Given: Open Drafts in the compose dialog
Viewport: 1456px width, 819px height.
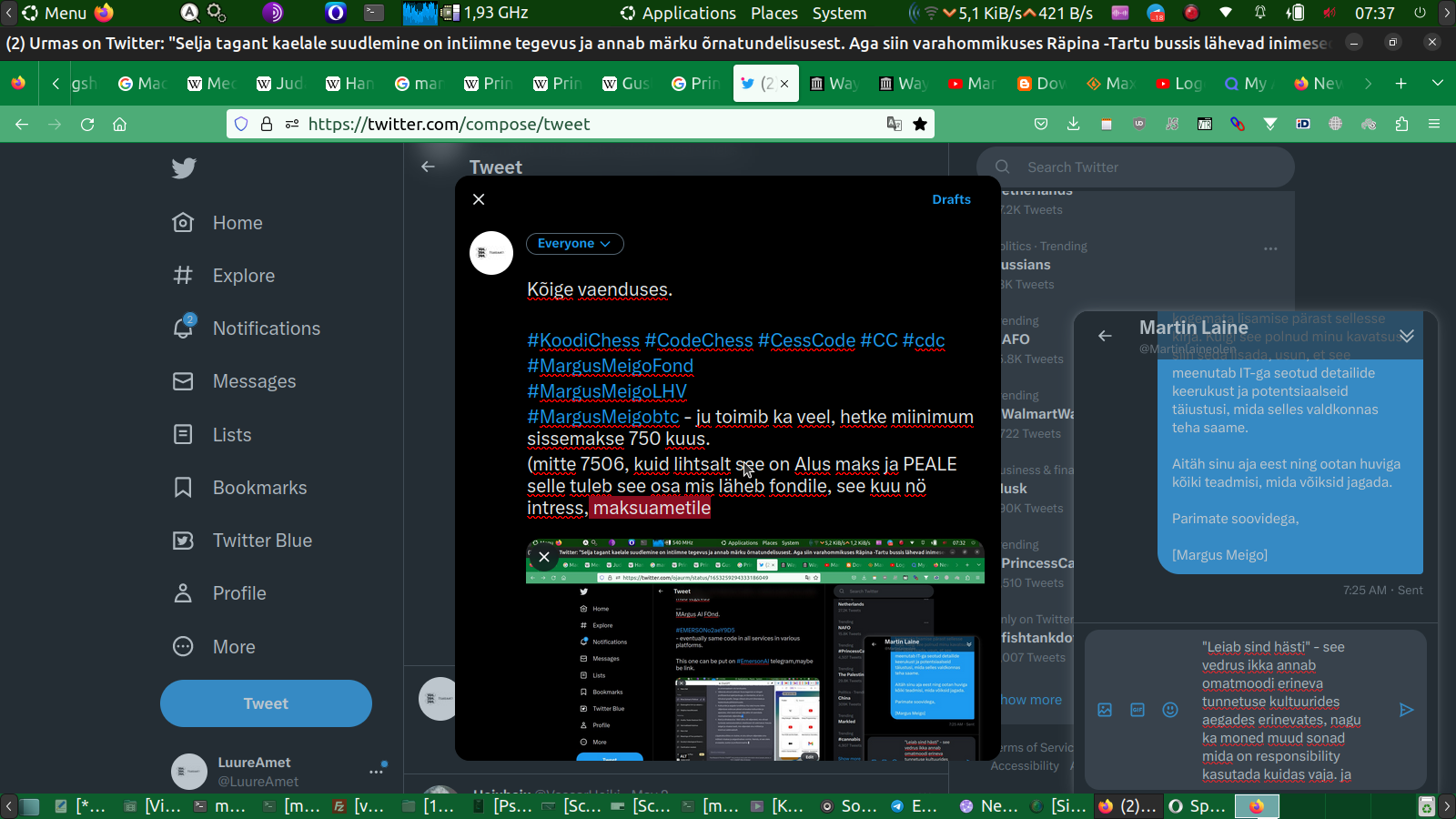Looking at the screenshot, I should [951, 199].
